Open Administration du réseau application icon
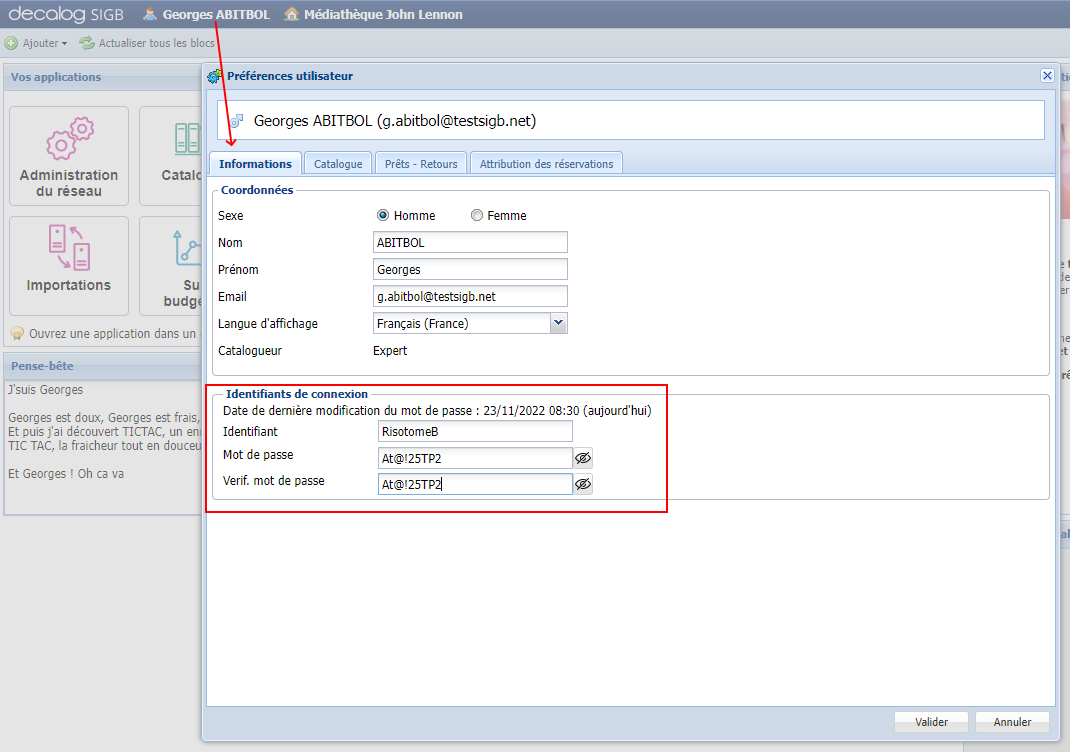 pyautogui.click(x=69, y=155)
